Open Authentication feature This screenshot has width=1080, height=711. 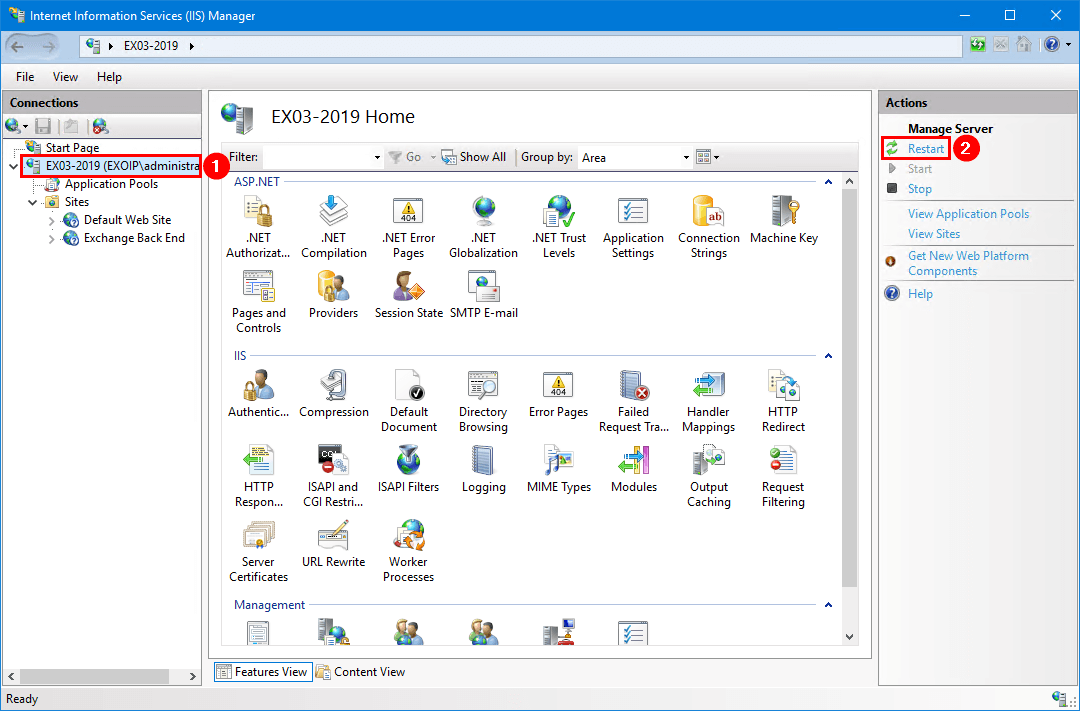258,393
